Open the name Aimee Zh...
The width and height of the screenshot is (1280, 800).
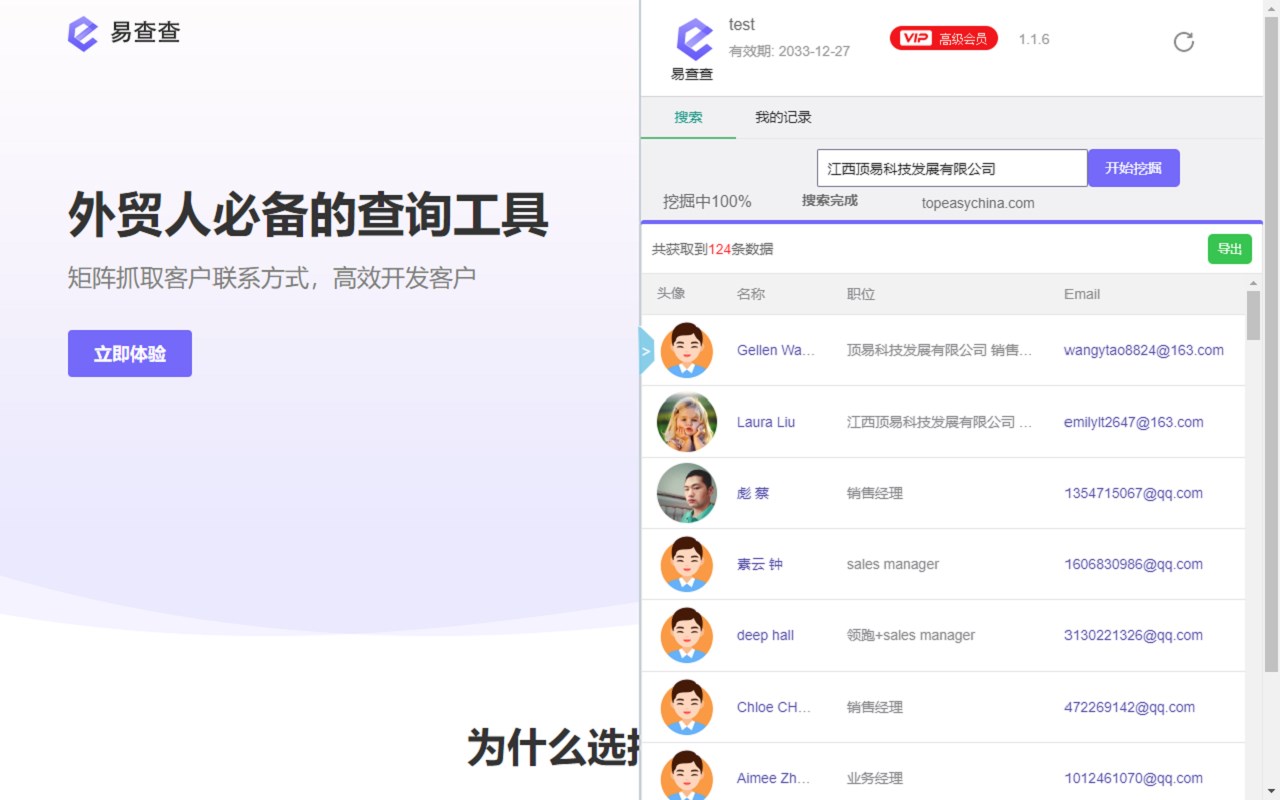(774, 778)
